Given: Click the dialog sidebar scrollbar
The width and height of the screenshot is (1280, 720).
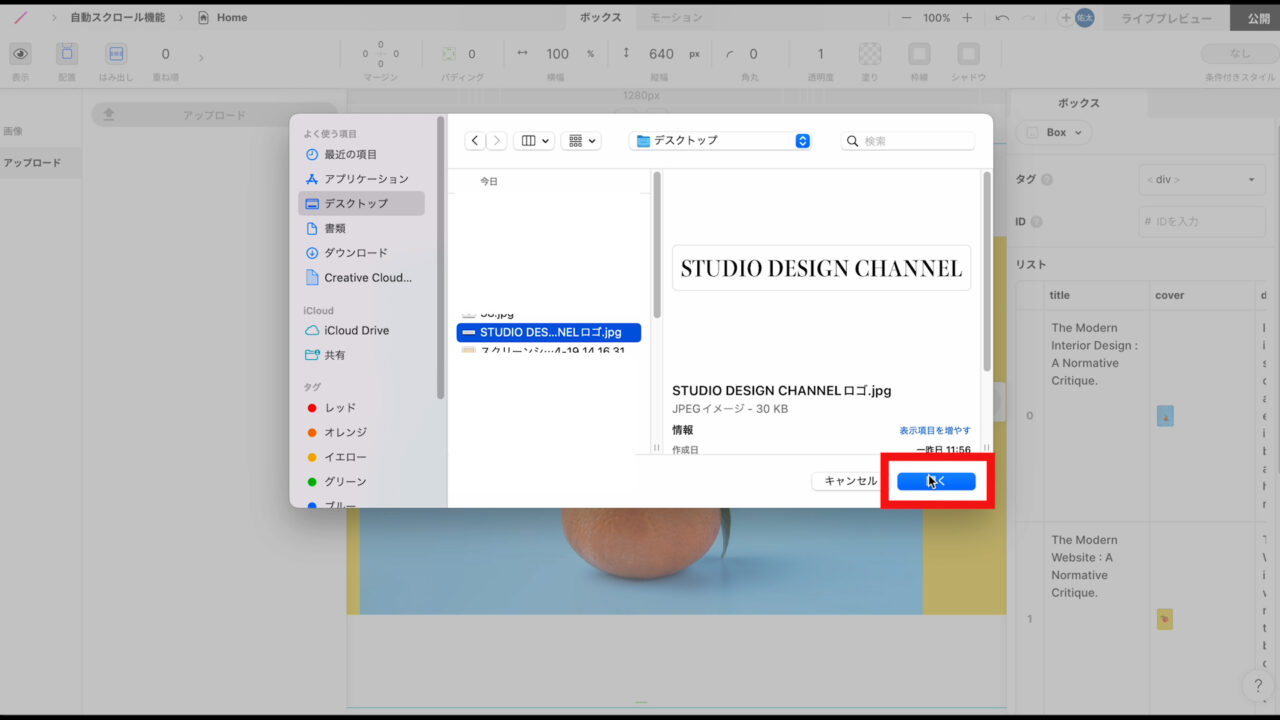Looking at the screenshot, I should pyautogui.click(x=440, y=258).
